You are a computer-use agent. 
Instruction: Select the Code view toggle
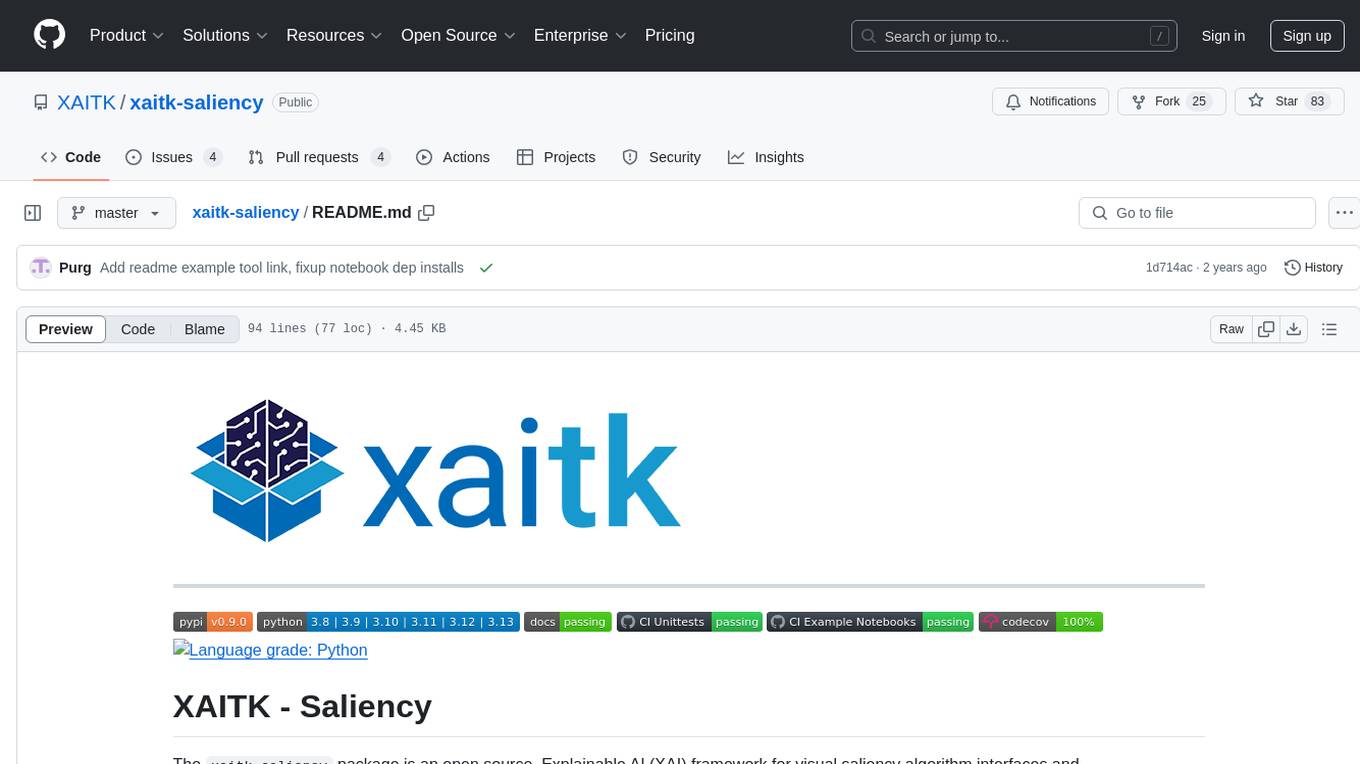(x=138, y=329)
